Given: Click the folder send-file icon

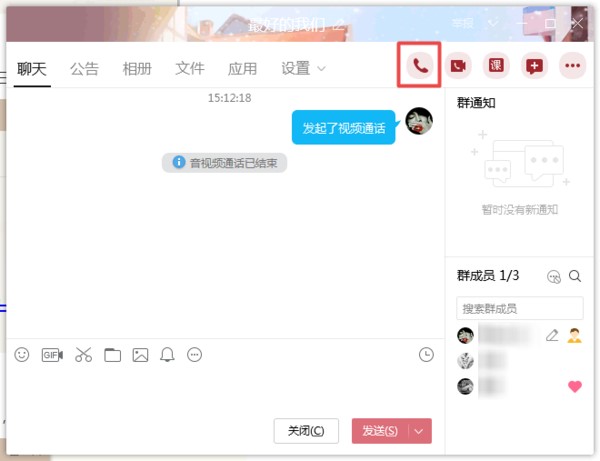Looking at the screenshot, I should click(112, 355).
